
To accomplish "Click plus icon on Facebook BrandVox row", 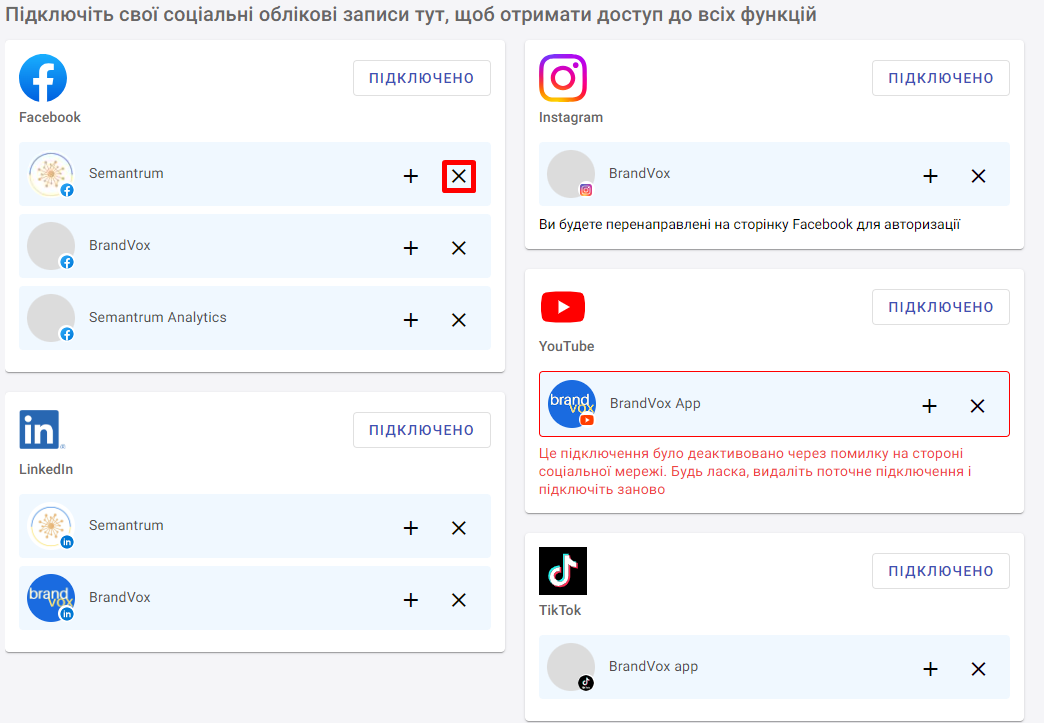I will pyautogui.click(x=411, y=248).
